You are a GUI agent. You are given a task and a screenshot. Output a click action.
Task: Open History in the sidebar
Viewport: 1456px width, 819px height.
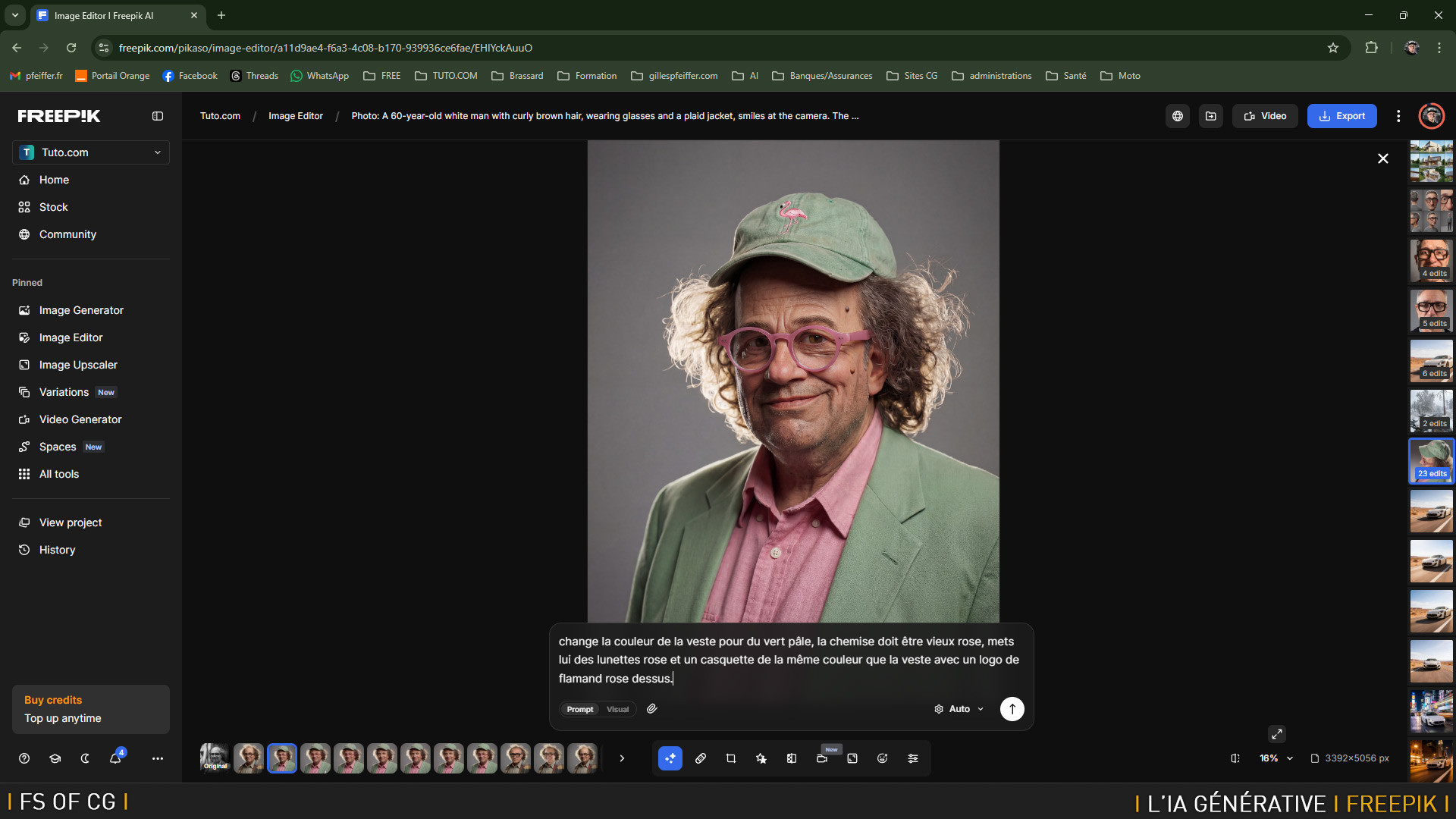pyautogui.click(x=57, y=550)
